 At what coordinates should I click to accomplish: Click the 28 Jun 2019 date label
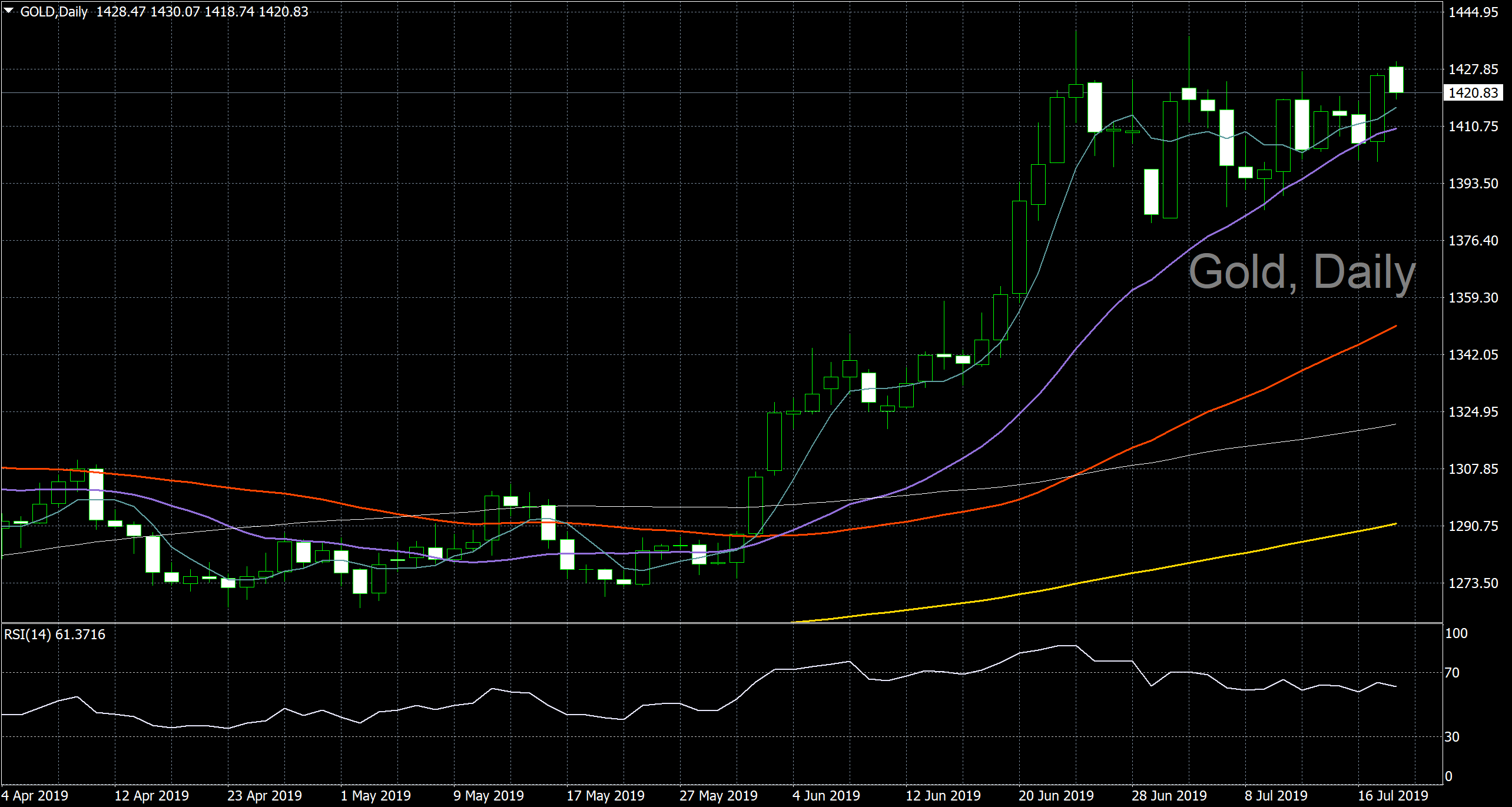pos(1169,796)
